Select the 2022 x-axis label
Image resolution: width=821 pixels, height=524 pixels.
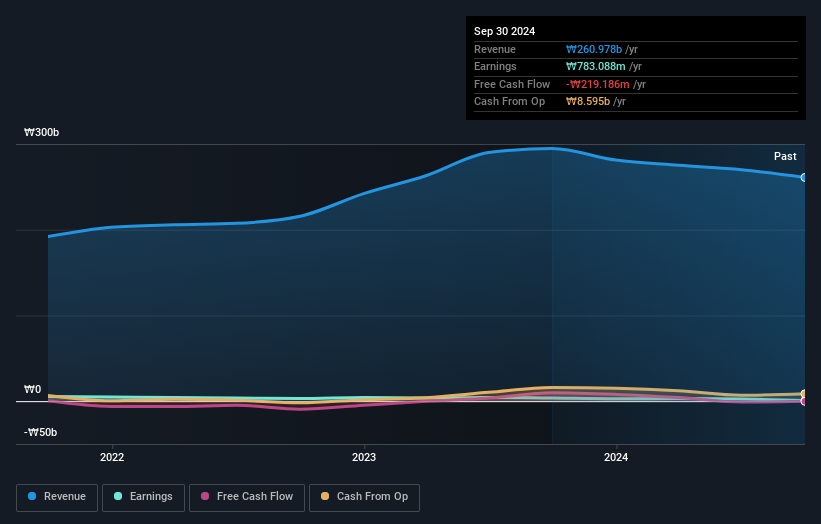(112, 457)
